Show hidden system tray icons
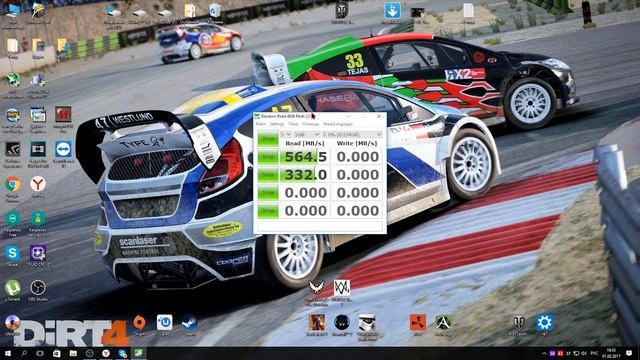Image resolution: width=640 pixels, height=360 pixels. [x=544, y=353]
